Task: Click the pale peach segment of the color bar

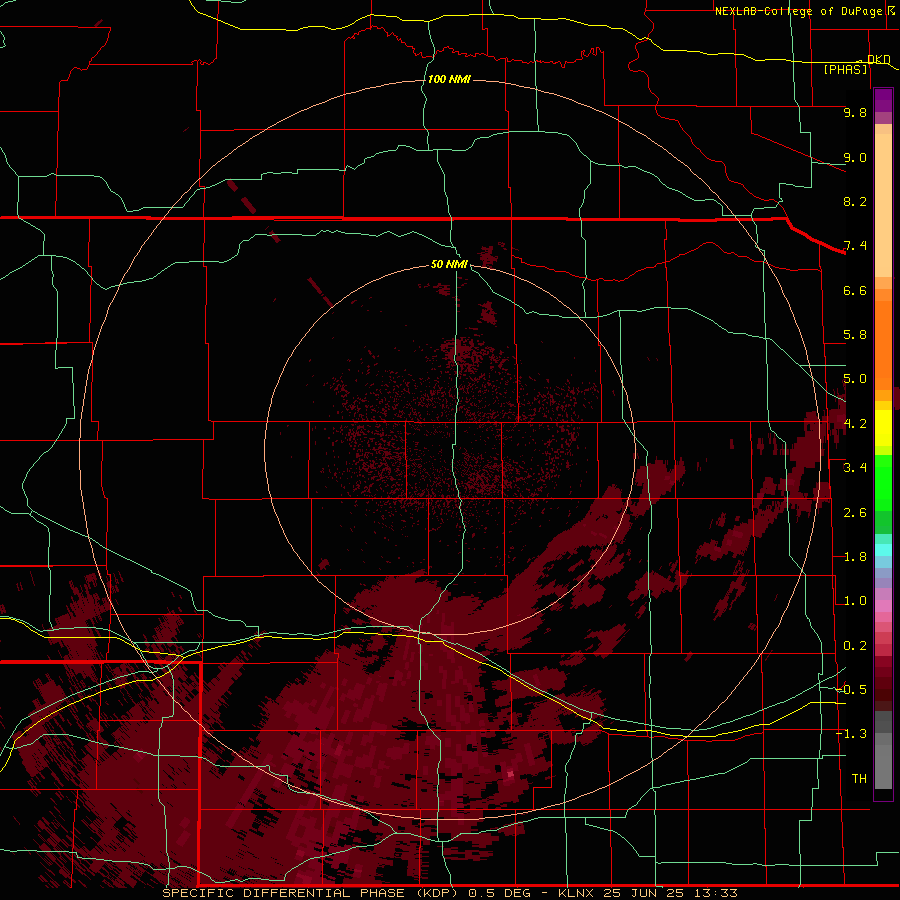Action: [x=883, y=205]
